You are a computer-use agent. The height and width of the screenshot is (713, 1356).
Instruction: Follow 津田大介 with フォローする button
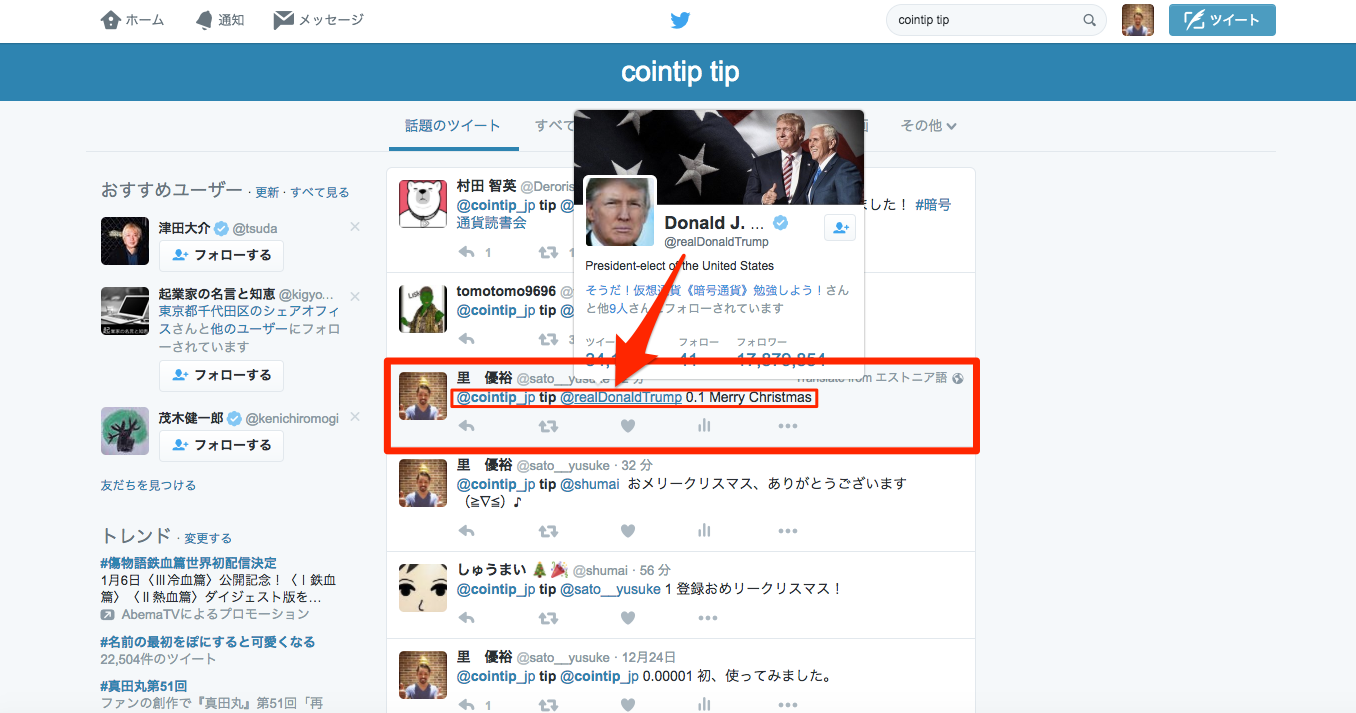pos(221,255)
